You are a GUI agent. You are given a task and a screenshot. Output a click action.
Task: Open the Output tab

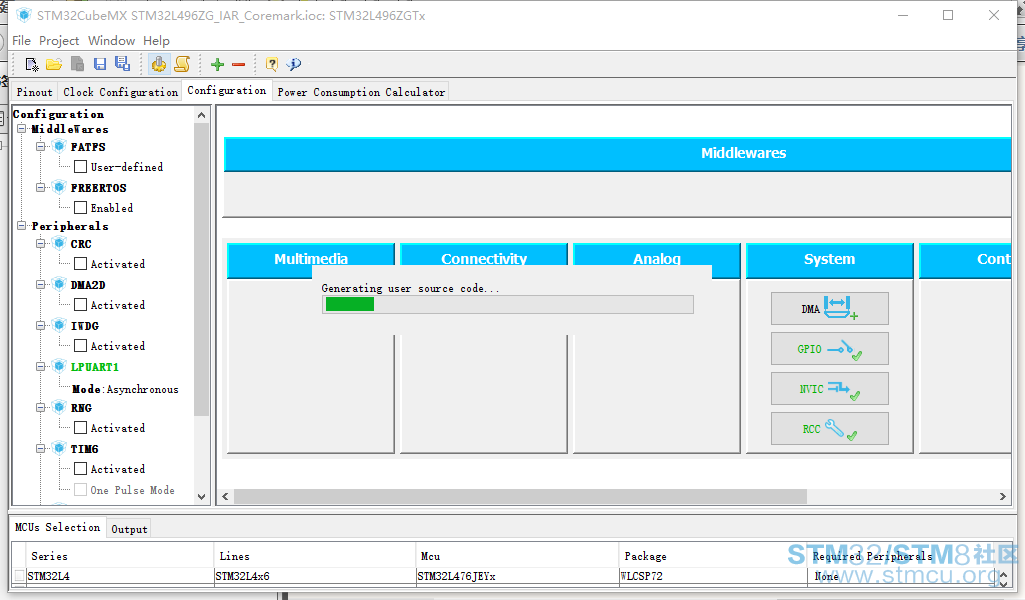point(129,529)
